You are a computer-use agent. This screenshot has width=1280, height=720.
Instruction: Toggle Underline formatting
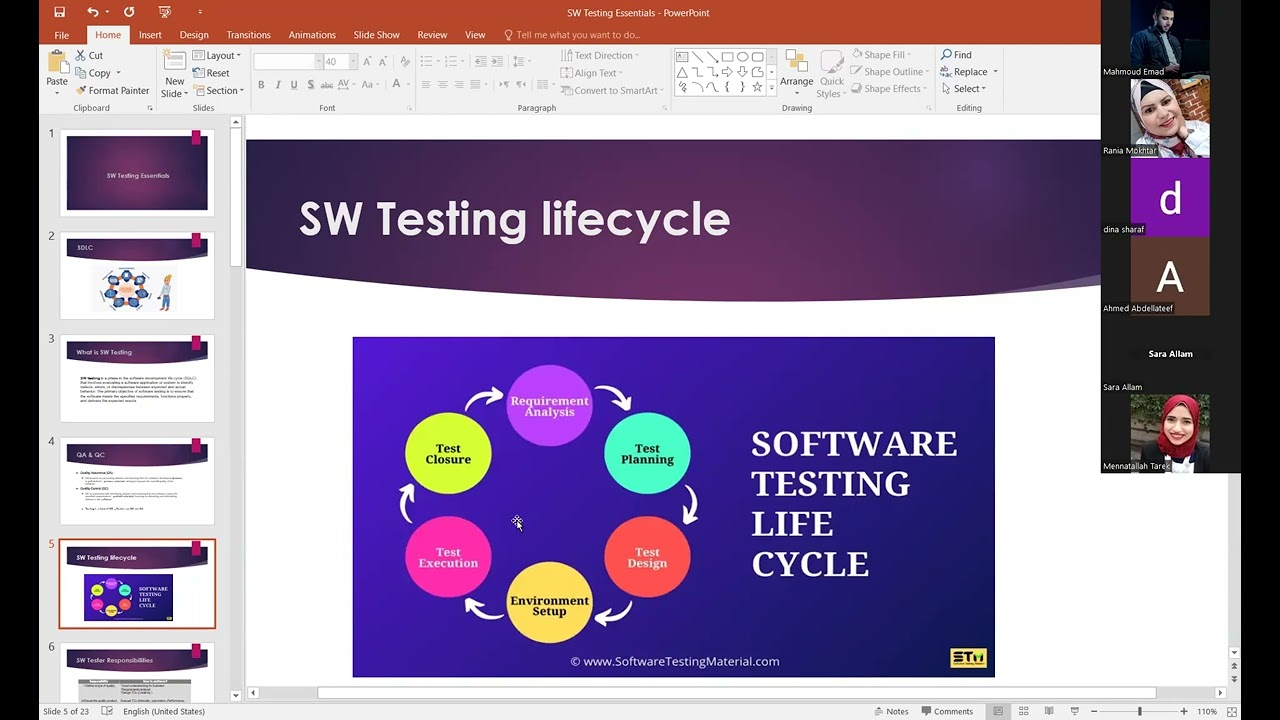coord(294,85)
